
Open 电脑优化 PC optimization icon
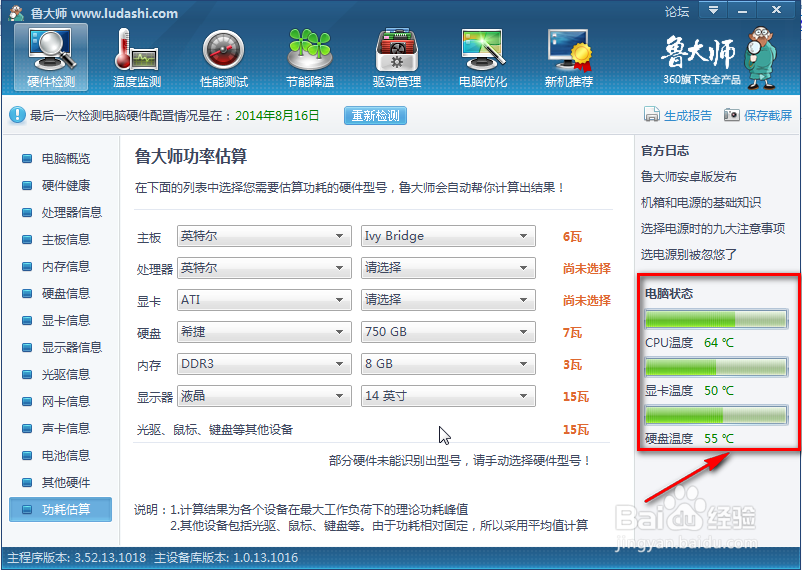click(483, 57)
